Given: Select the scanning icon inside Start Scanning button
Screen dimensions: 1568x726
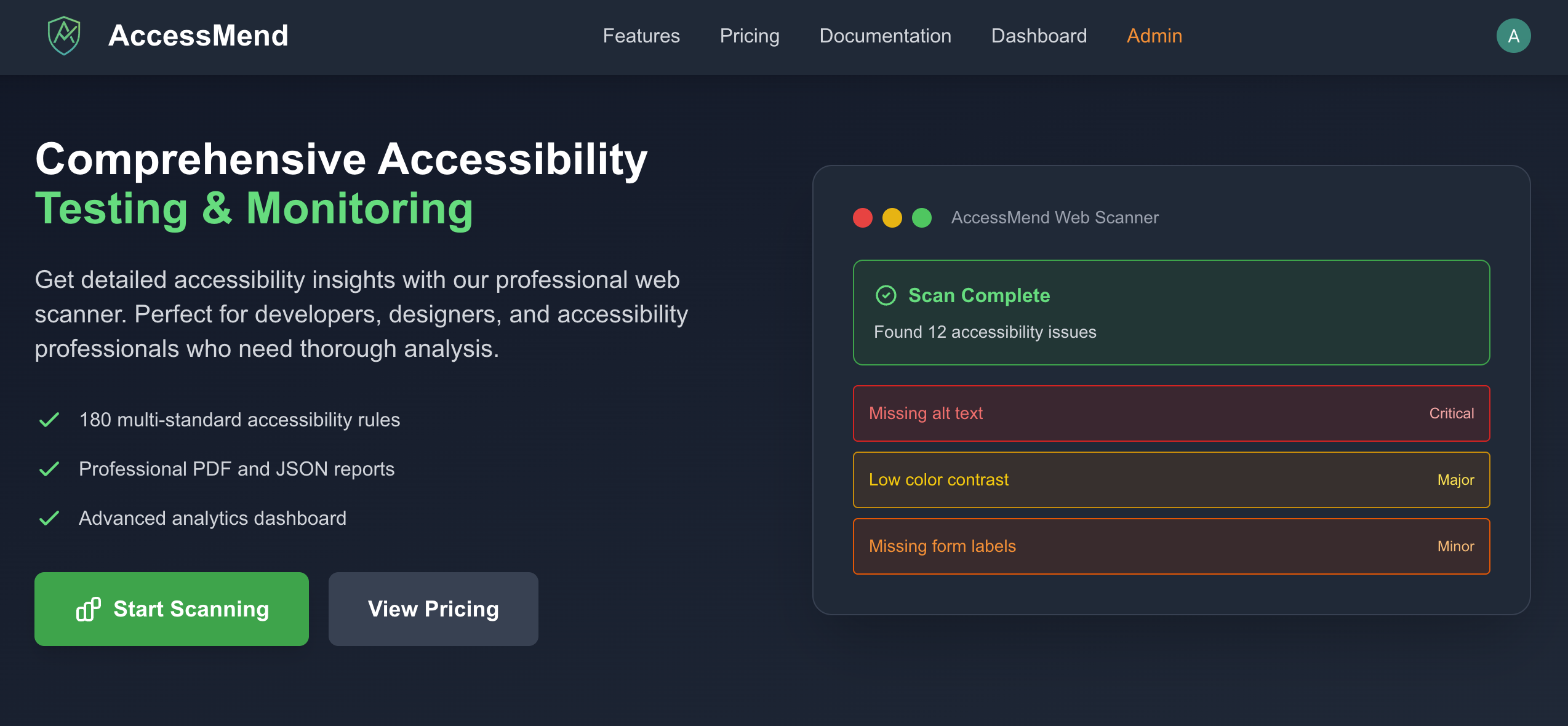Looking at the screenshot, I should (88, 609).
